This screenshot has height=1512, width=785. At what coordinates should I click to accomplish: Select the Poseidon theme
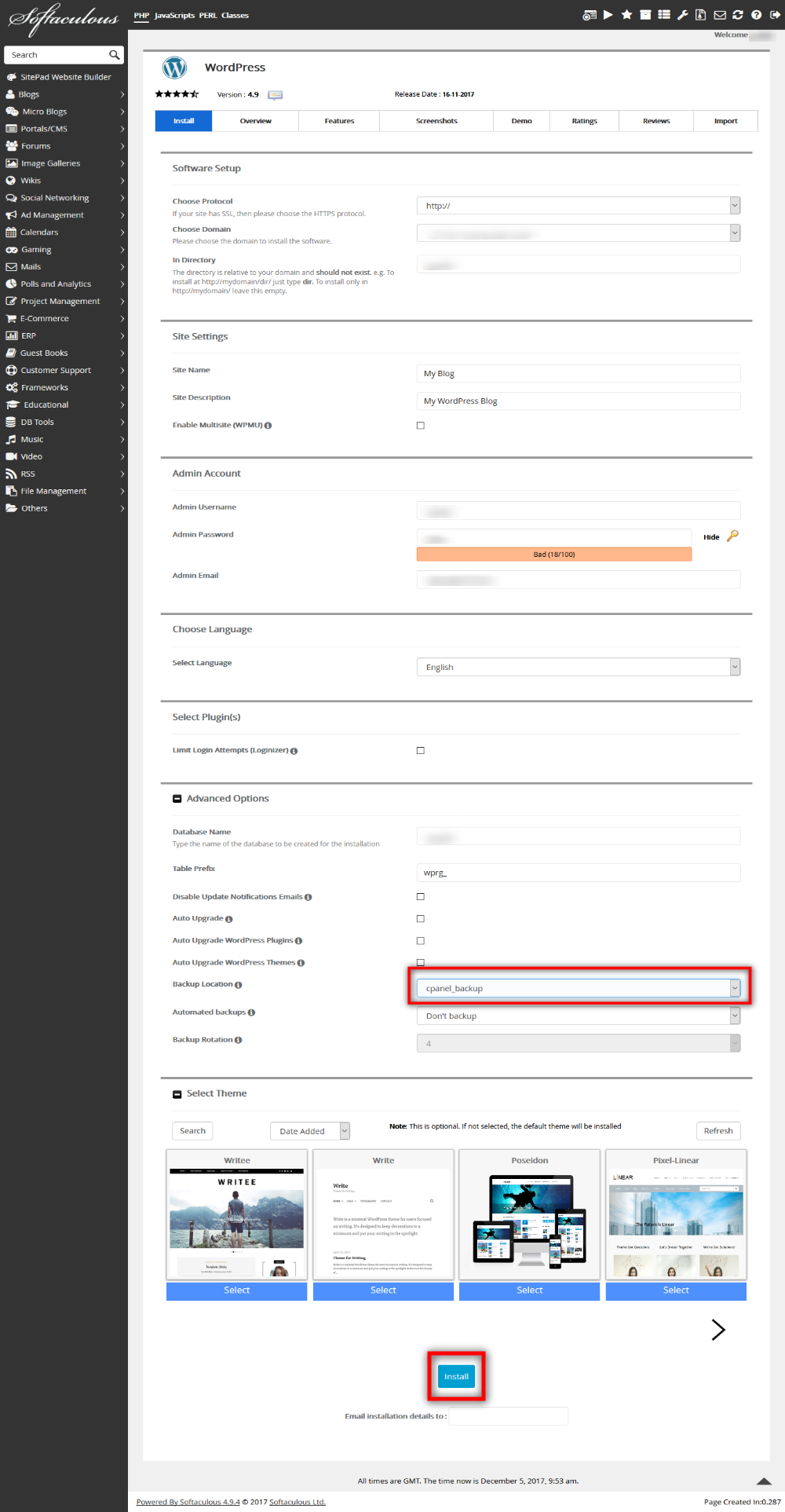pos(530,1291)
